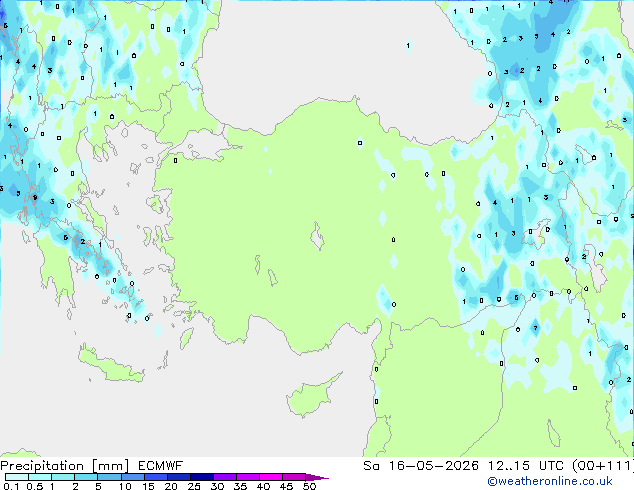Viewport: 634px width, 490px height.
Task: Click the '12..15 UTC' time text
Action: point(525,466)
